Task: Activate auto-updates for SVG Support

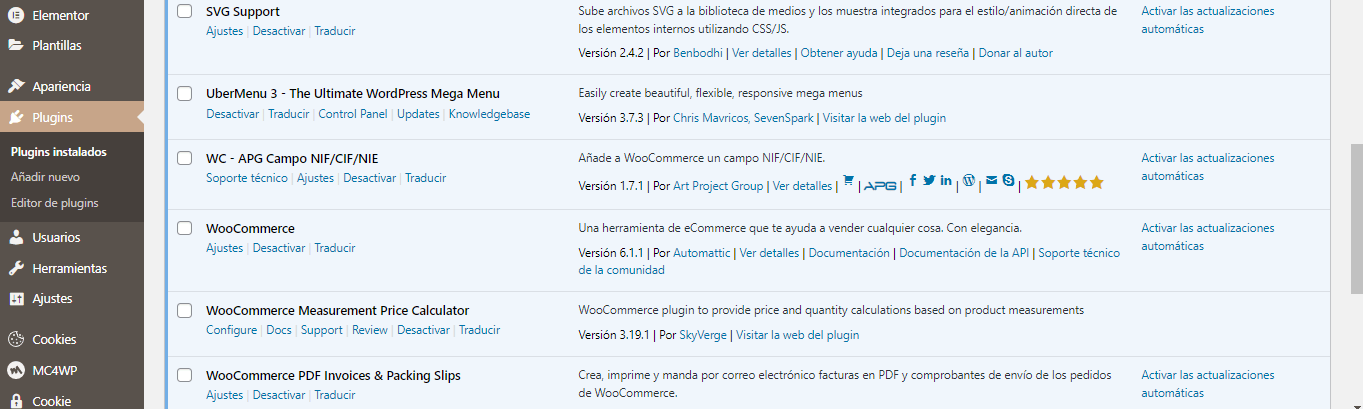Action: coord(1208,20)
